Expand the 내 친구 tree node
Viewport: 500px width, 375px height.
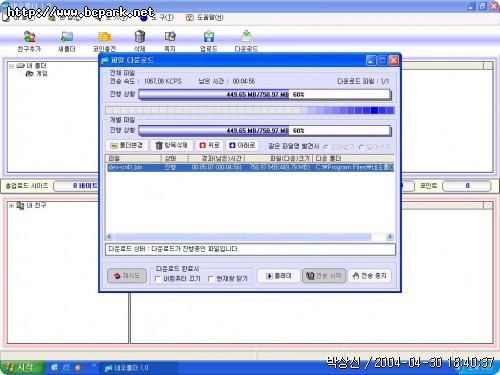click(x=12, y=206)
